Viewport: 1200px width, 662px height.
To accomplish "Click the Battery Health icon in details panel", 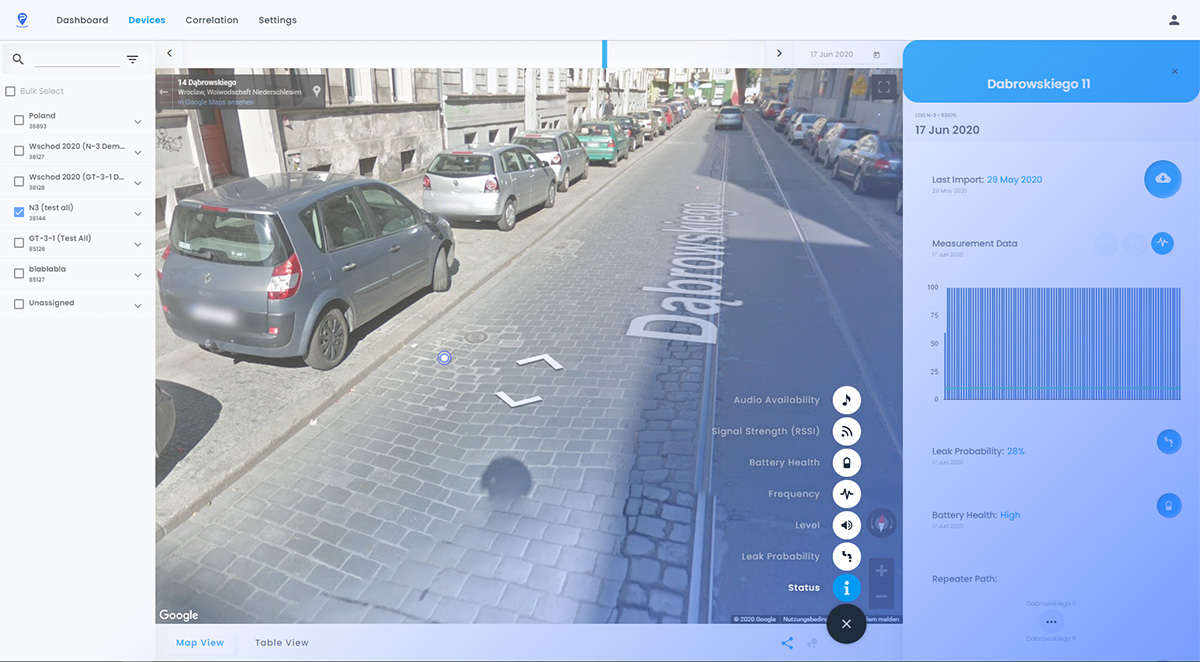I will click(x=1168, y=506).
